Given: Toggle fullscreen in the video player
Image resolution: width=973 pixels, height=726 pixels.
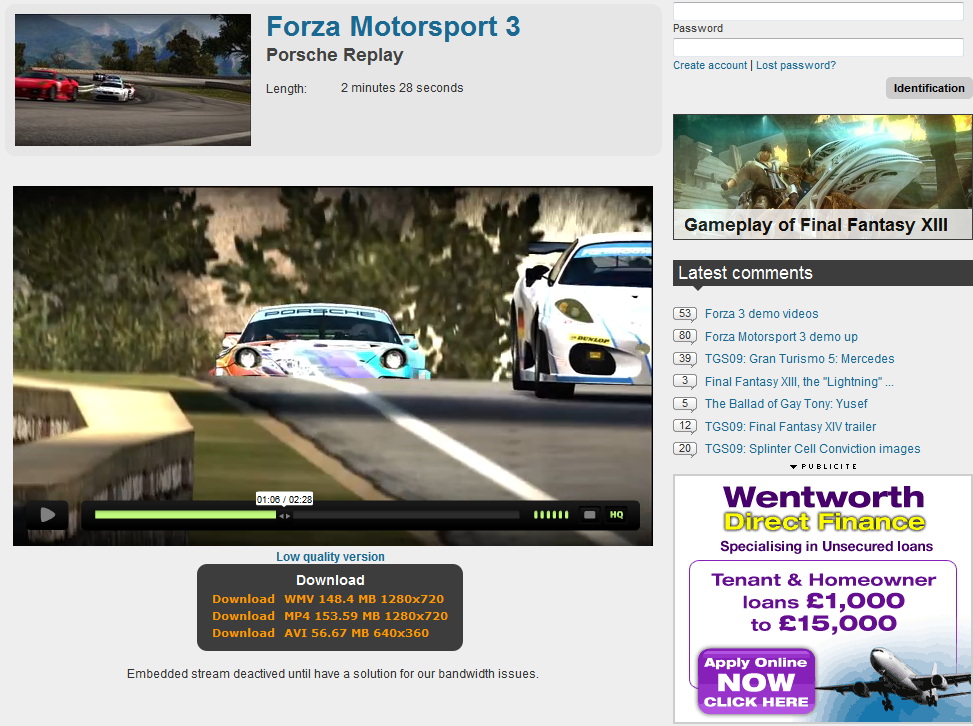Looking at the screenshot, I should [x=590, y=515].
